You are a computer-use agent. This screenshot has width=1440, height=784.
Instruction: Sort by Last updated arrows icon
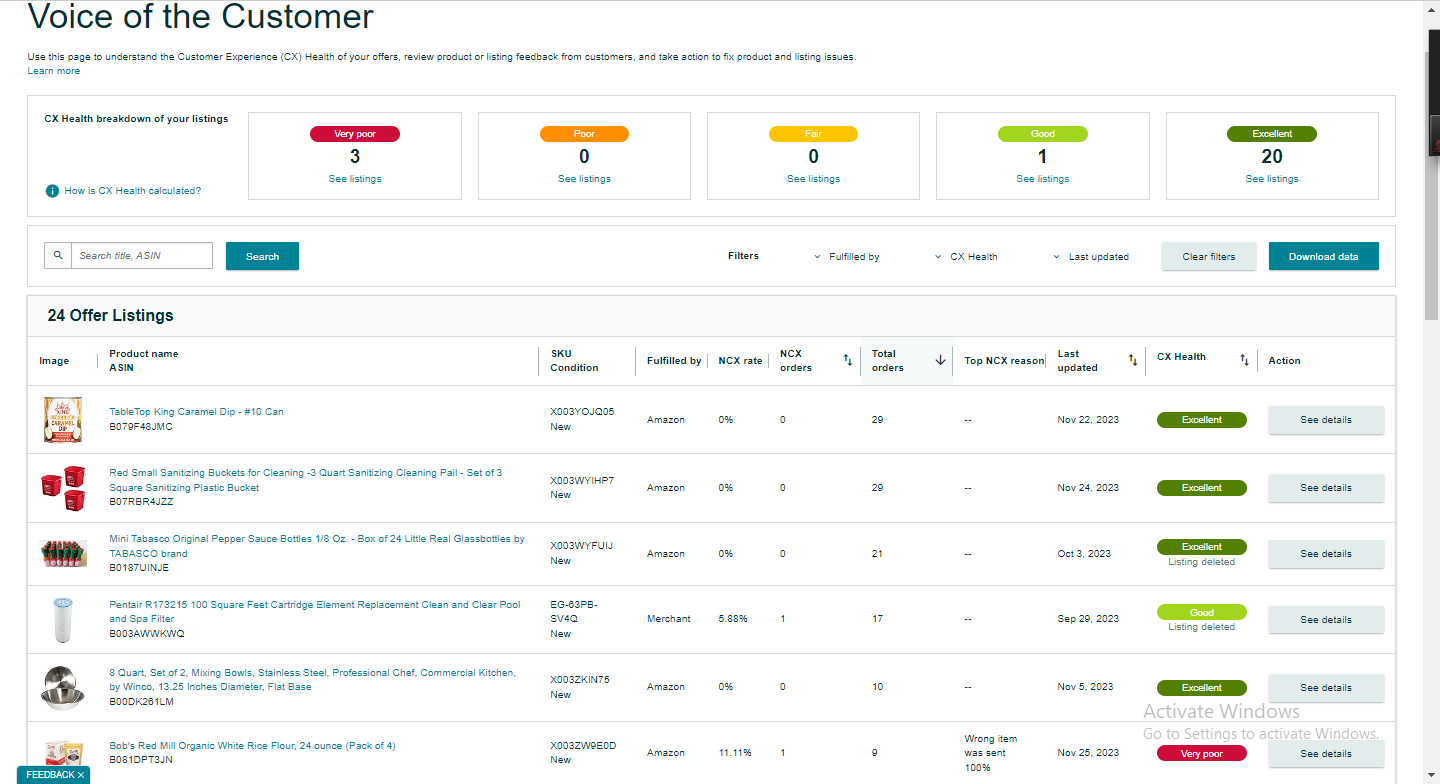pos(1133,360)
